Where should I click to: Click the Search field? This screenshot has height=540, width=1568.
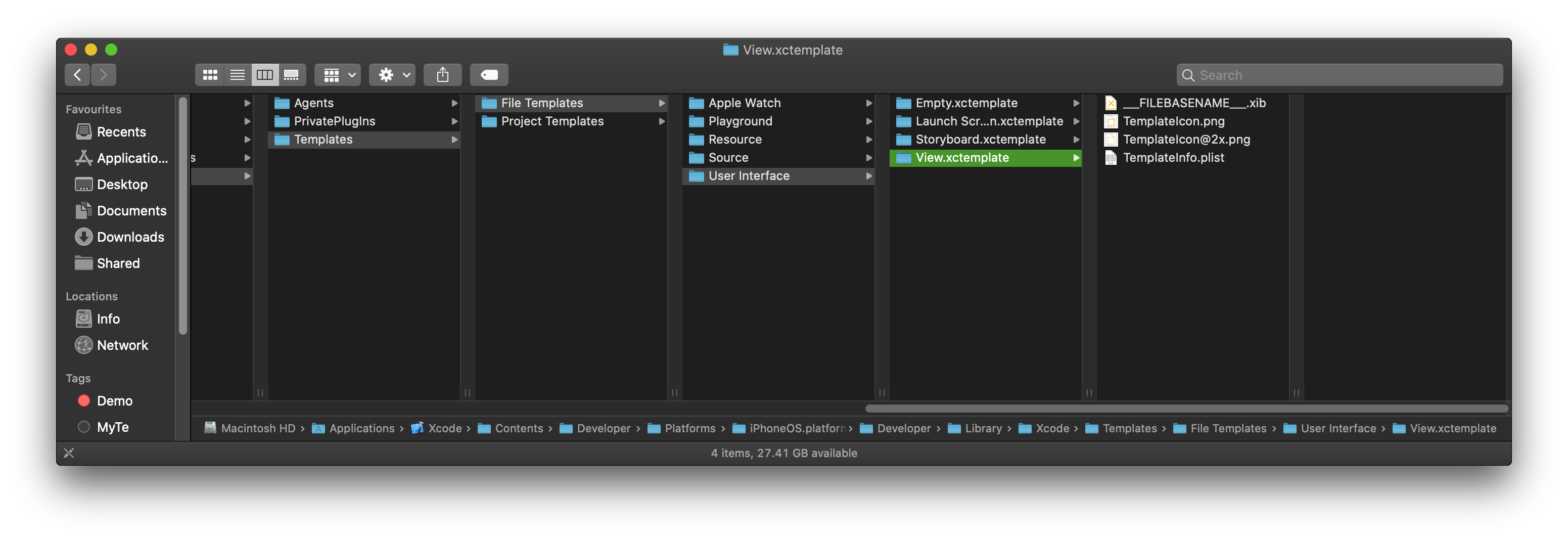coord(1339,75)
